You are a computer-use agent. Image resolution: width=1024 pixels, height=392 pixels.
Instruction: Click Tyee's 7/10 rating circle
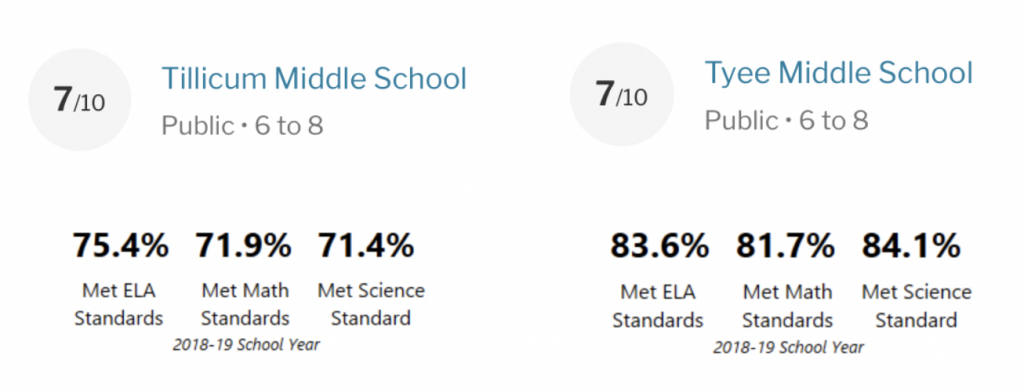622,94
